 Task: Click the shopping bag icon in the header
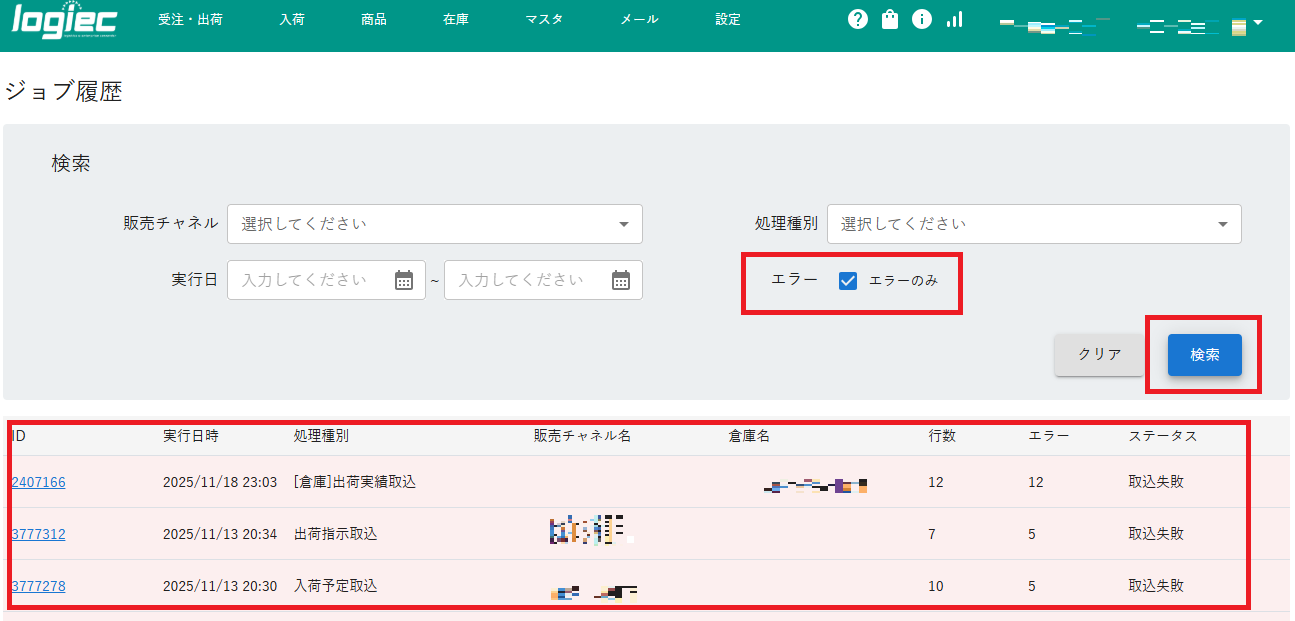click(x=889, y=18)
